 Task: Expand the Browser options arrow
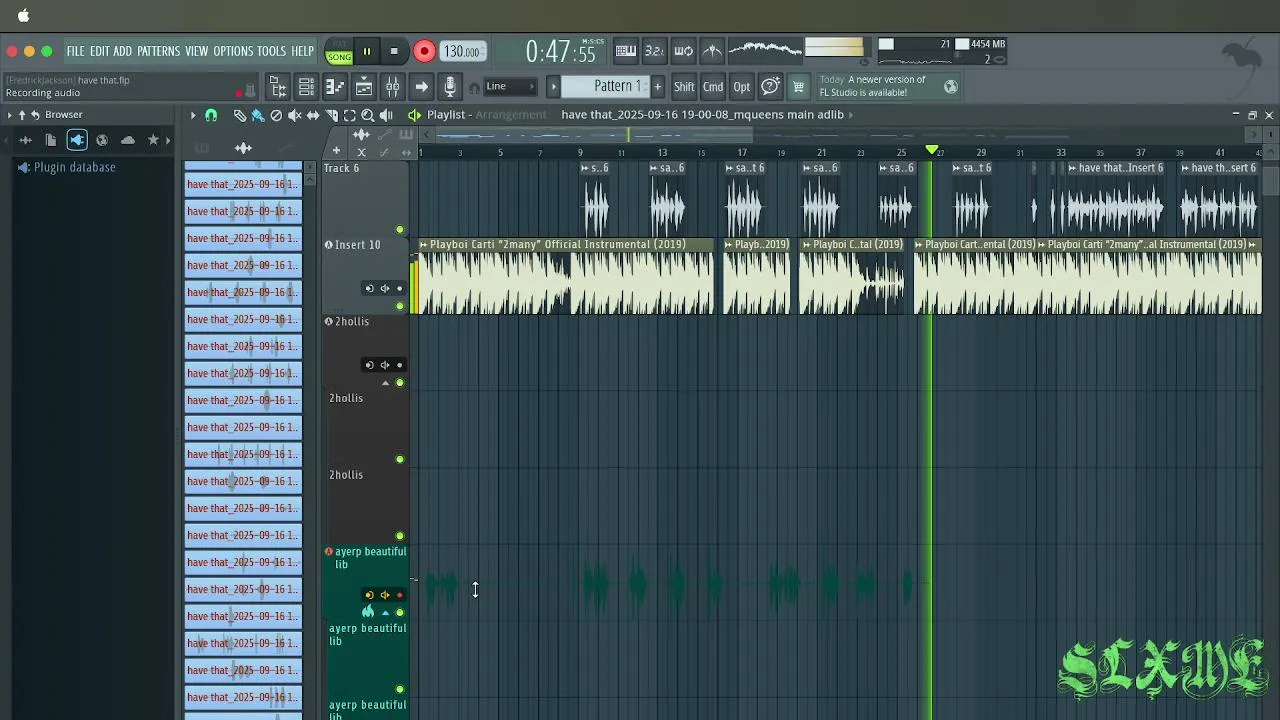click(9, 115)
